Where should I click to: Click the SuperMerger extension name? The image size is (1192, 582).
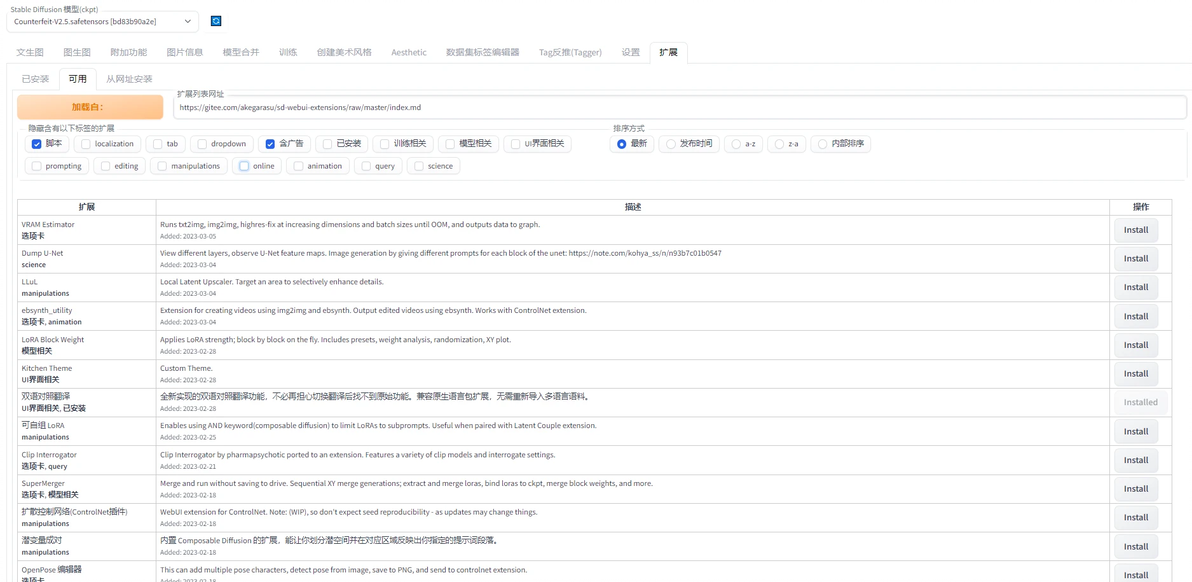[x=43, y=483]
